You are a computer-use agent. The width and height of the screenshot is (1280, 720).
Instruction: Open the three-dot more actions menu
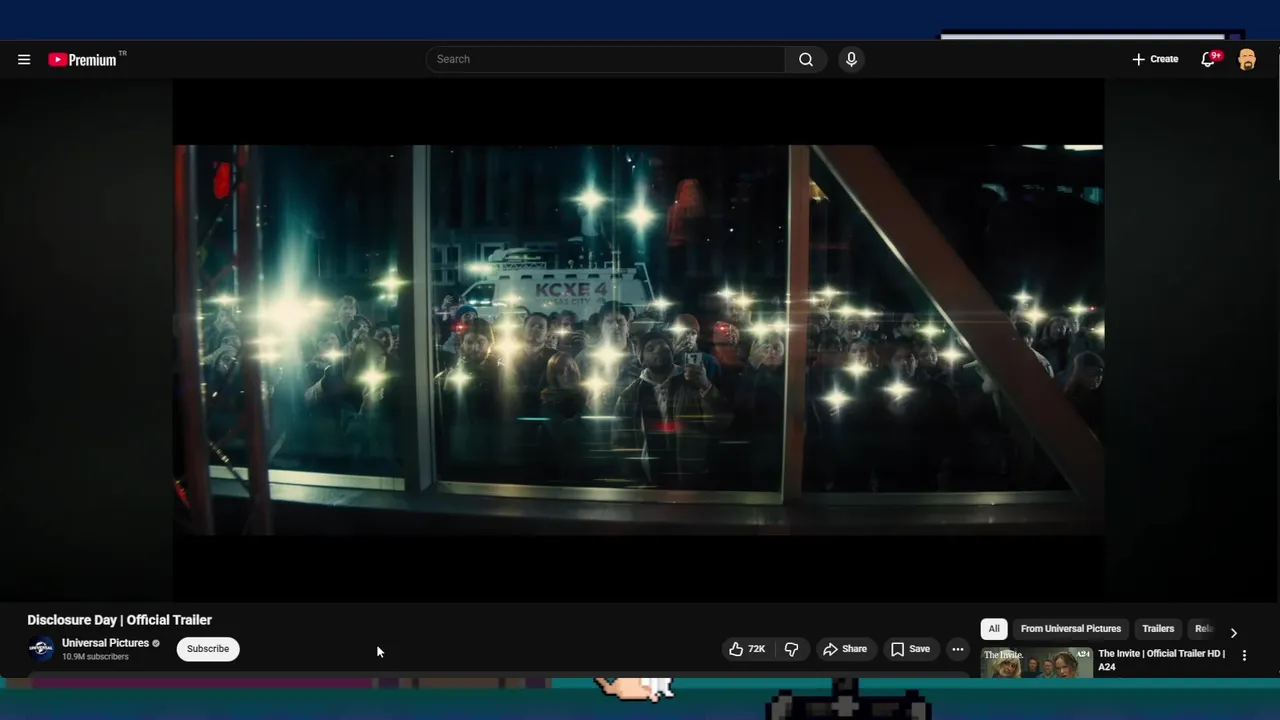point(957,649)
